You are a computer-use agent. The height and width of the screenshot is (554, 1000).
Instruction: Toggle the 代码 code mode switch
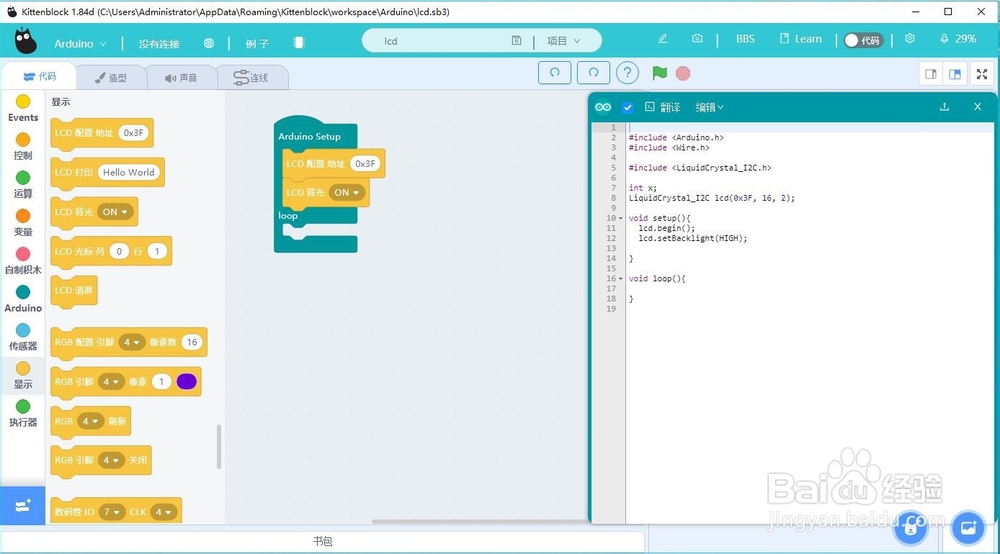pyautogui.click(x=863, y=40)
